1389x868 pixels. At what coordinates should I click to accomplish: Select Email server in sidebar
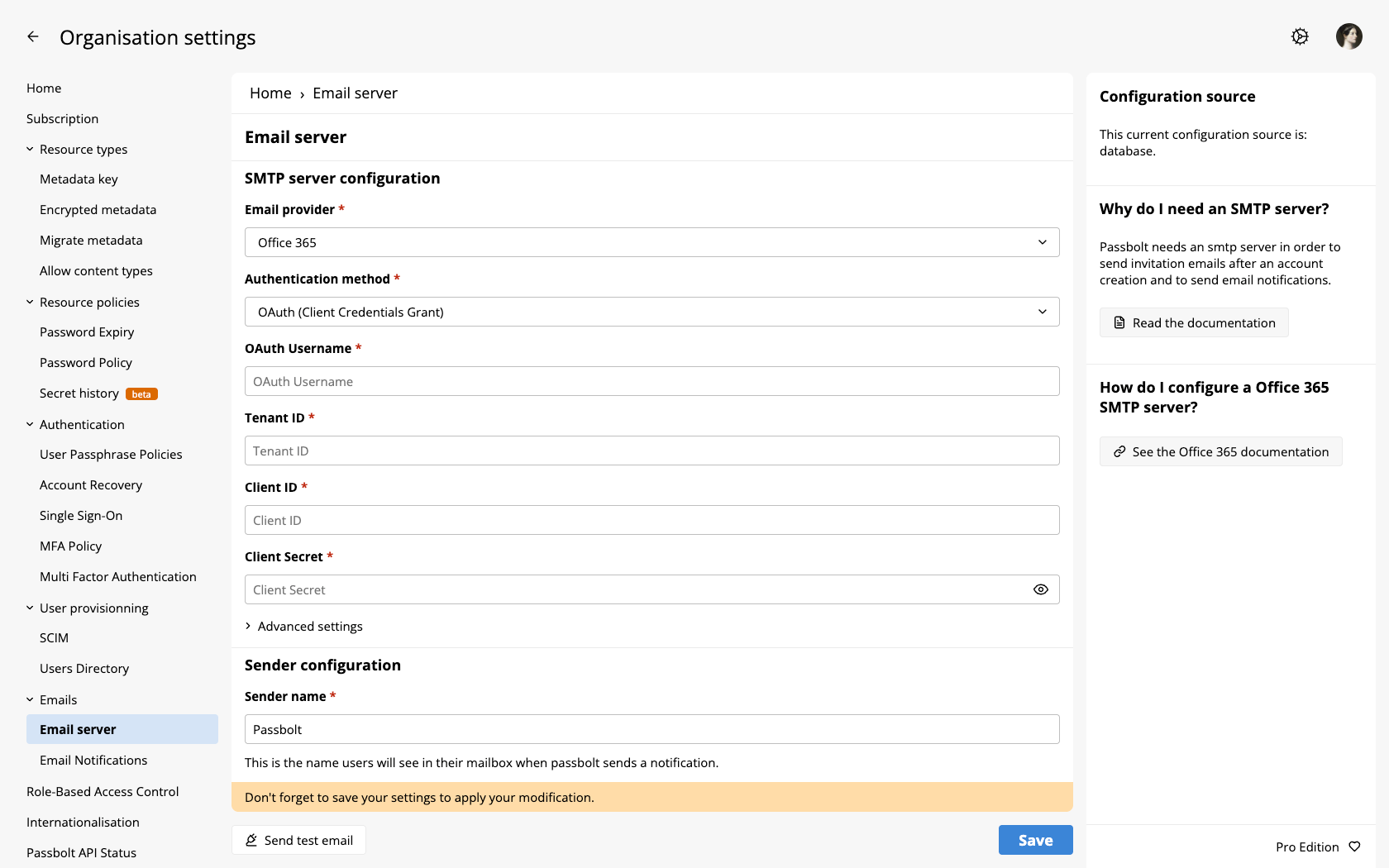[x=122, y=729]
